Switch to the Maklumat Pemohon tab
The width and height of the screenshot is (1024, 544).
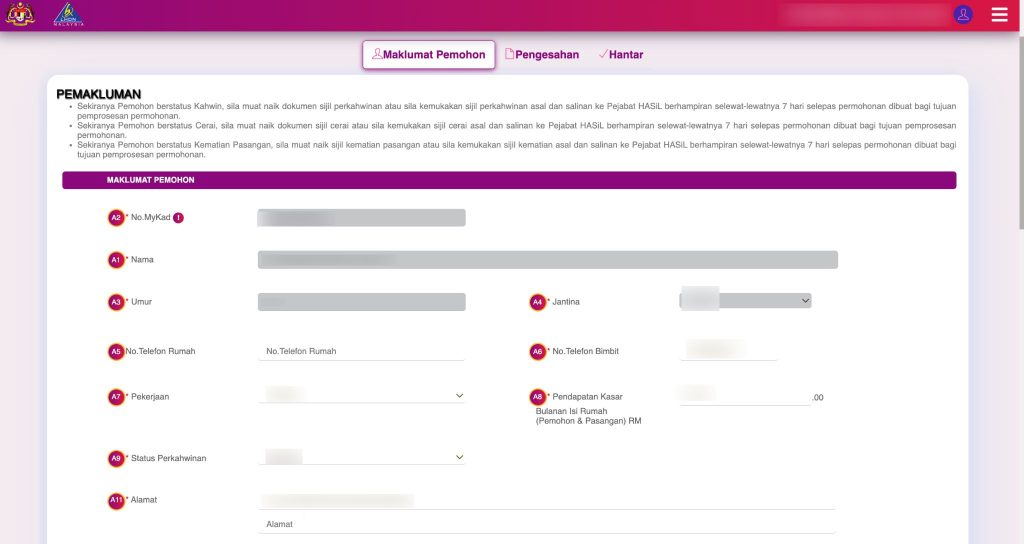[x=428, y=55]
